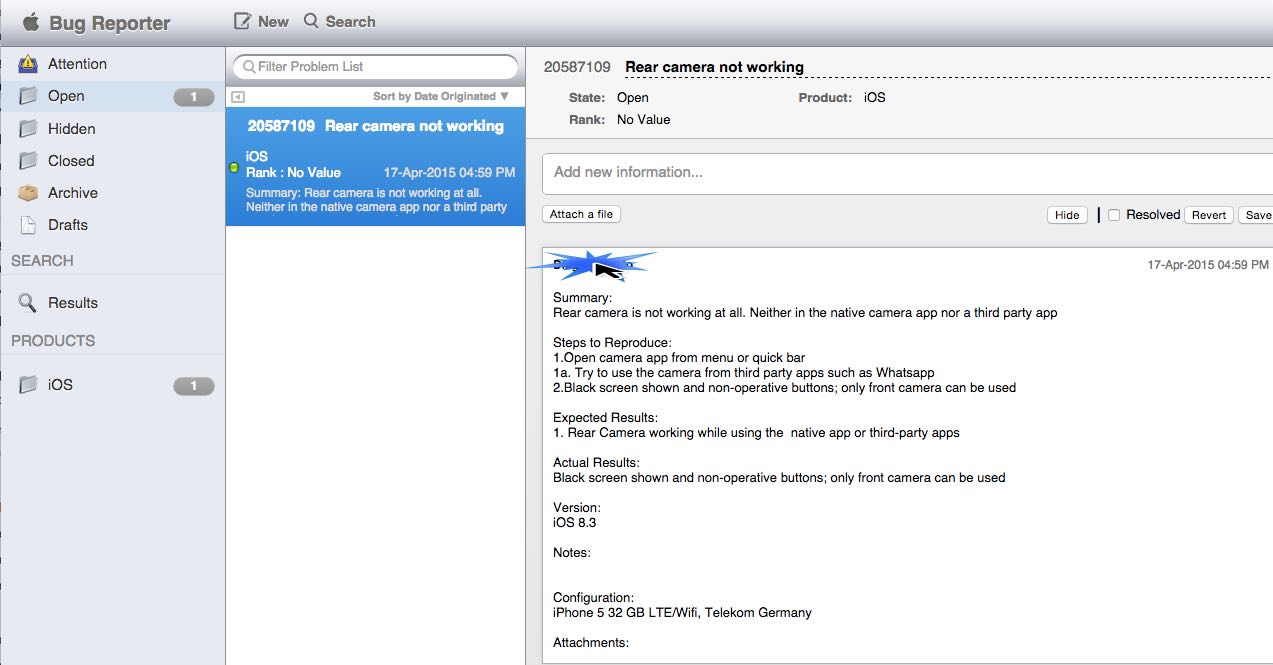Open the search Results item

click(113, 303)
